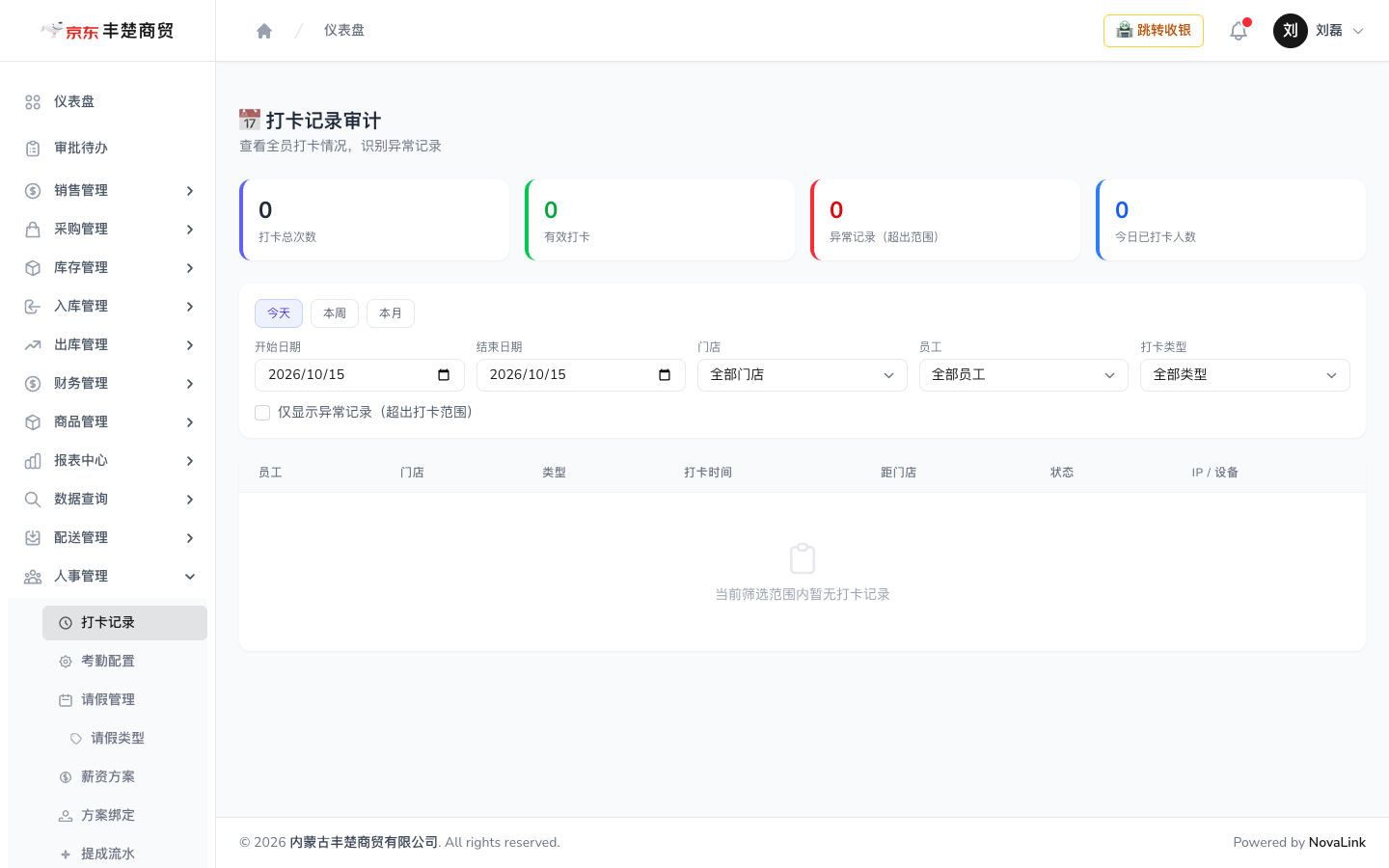The image size is (1389, 868).
Task: Expand the 销售管理 chevron
Action: (x=190, y=191)
